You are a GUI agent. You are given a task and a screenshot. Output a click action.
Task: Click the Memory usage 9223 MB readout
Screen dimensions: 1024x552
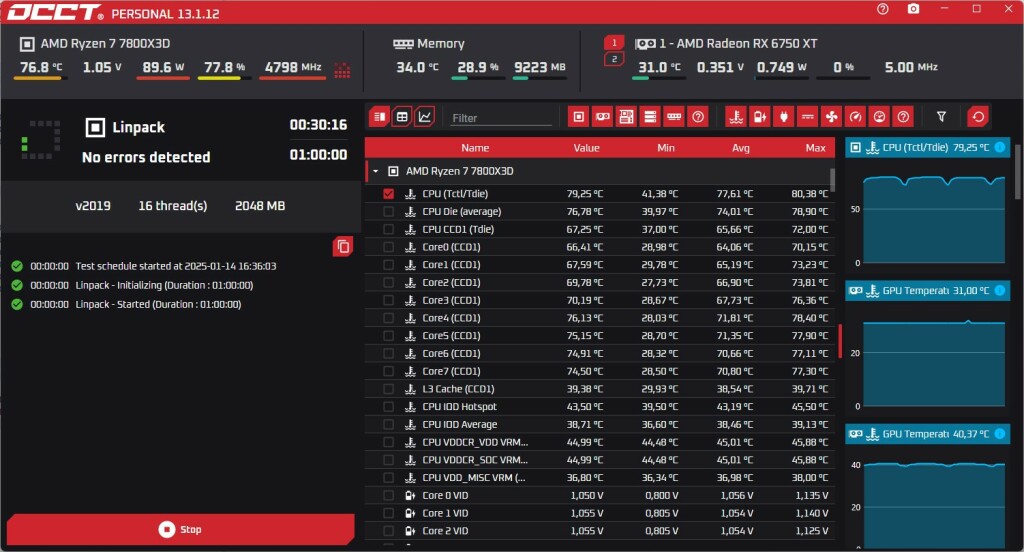[539, 67]
